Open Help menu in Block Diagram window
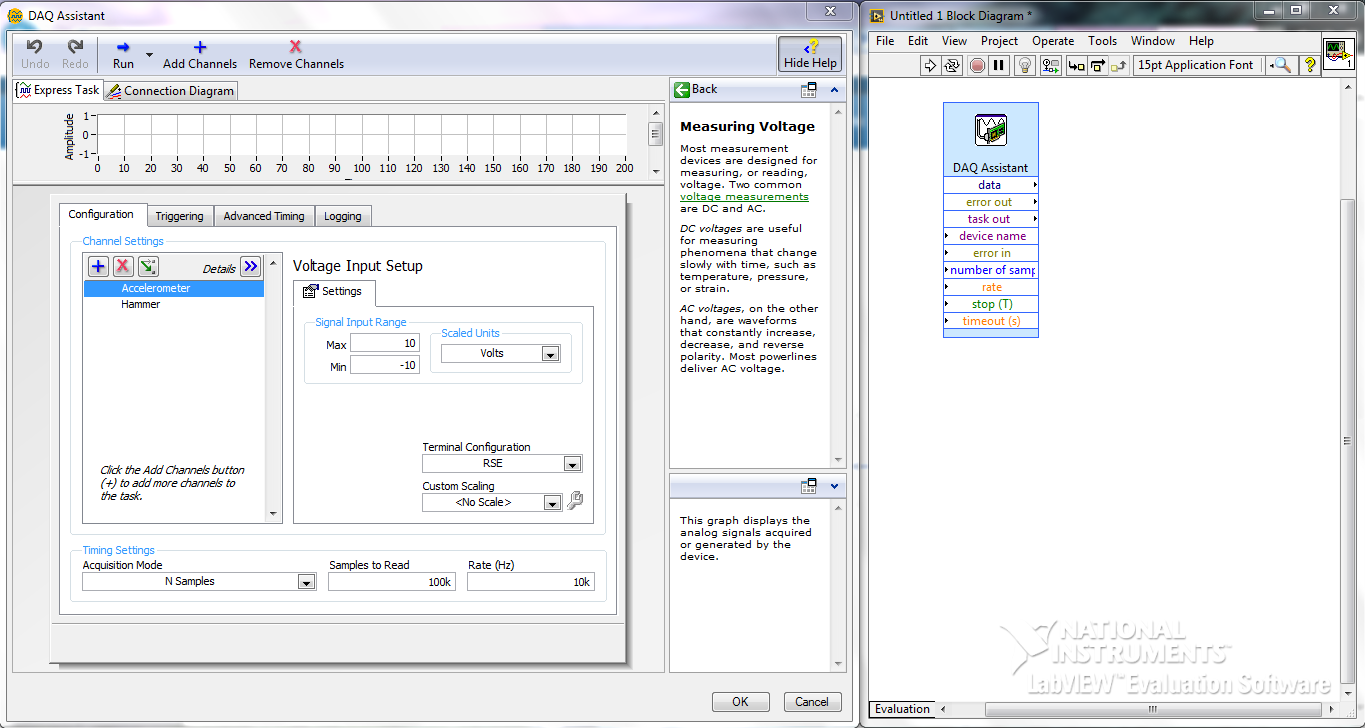Screen dimensions: 1365x728 [1201, 41]
